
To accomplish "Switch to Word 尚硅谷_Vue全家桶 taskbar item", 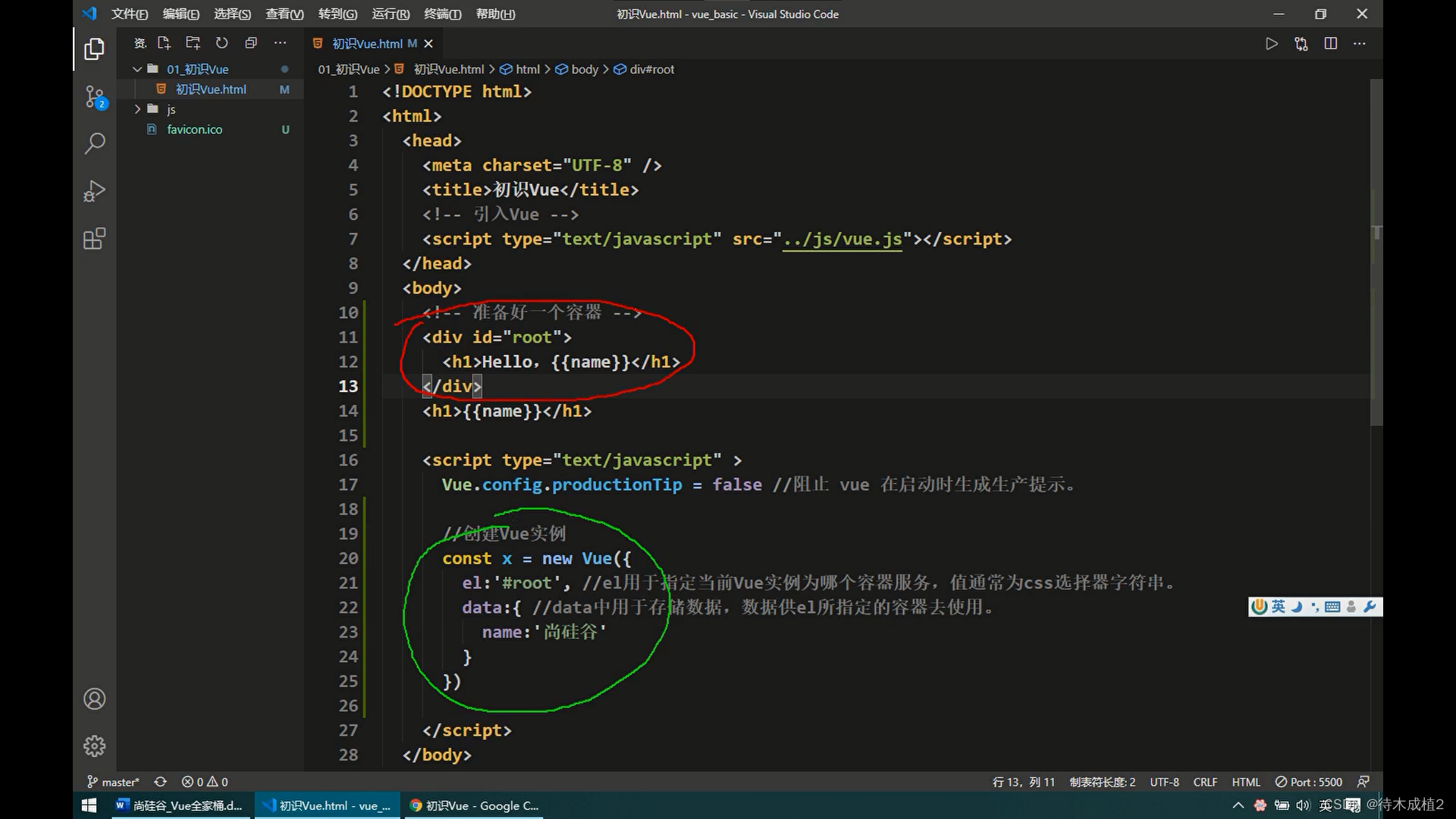I will [x=179, y=805].
